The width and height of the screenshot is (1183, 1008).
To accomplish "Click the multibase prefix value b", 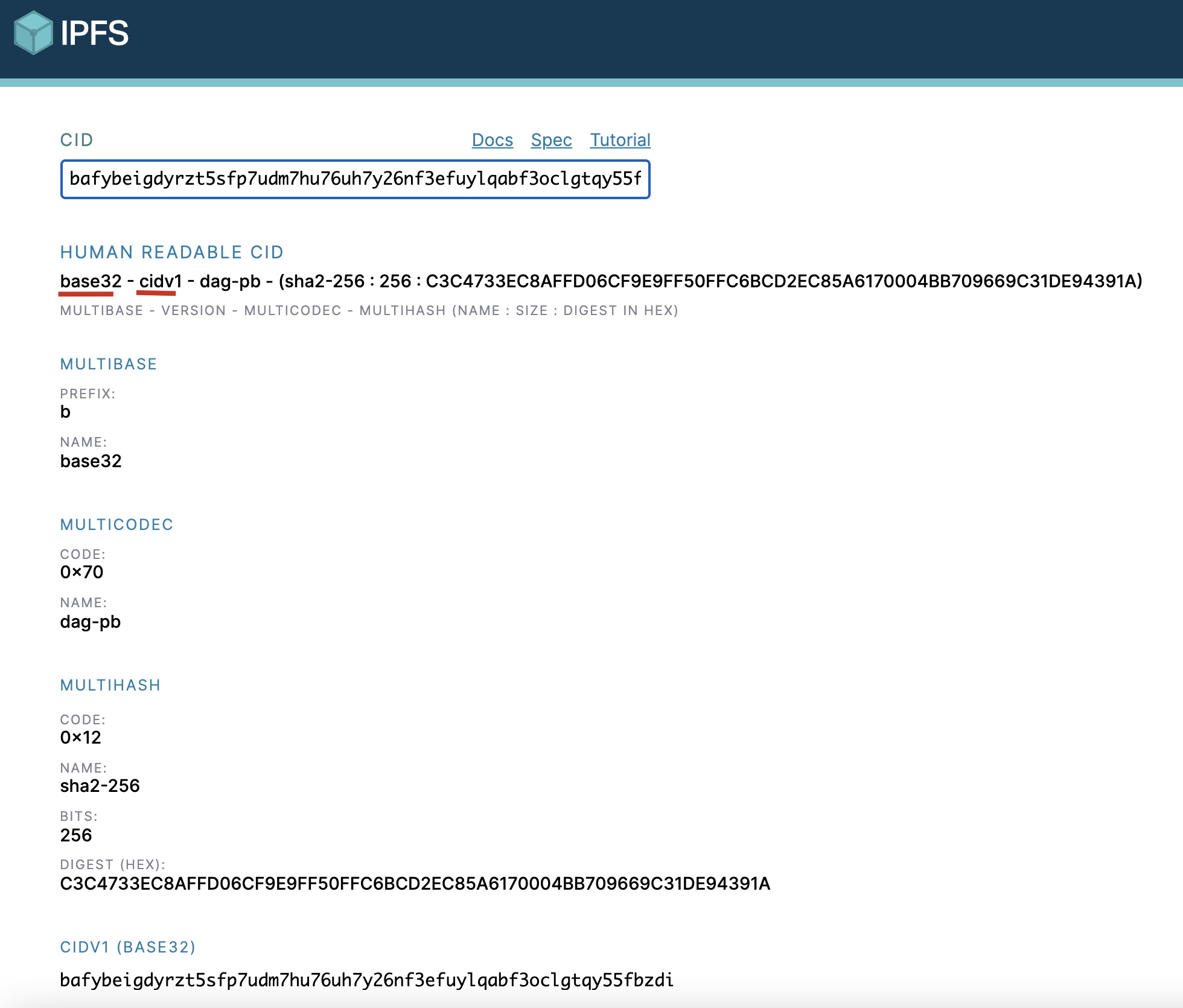I will click(65, 412).
